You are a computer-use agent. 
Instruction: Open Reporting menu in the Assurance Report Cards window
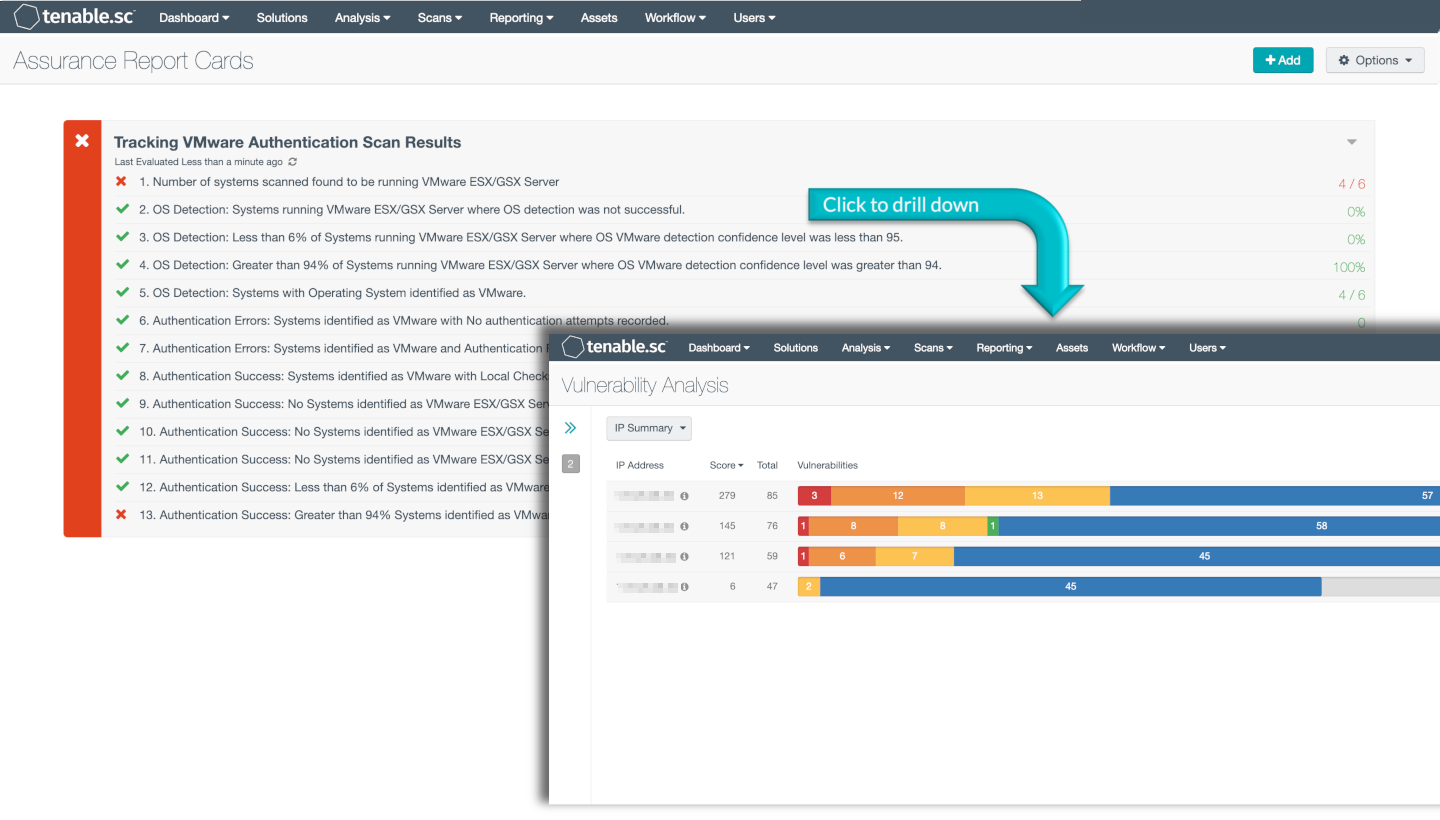[x=522, y=17]
